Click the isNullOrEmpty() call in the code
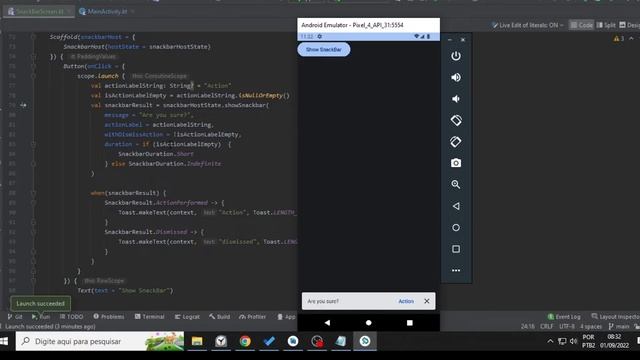Image resolution: width=640 pixels, height=360 pixels. [x=264, y=96]
